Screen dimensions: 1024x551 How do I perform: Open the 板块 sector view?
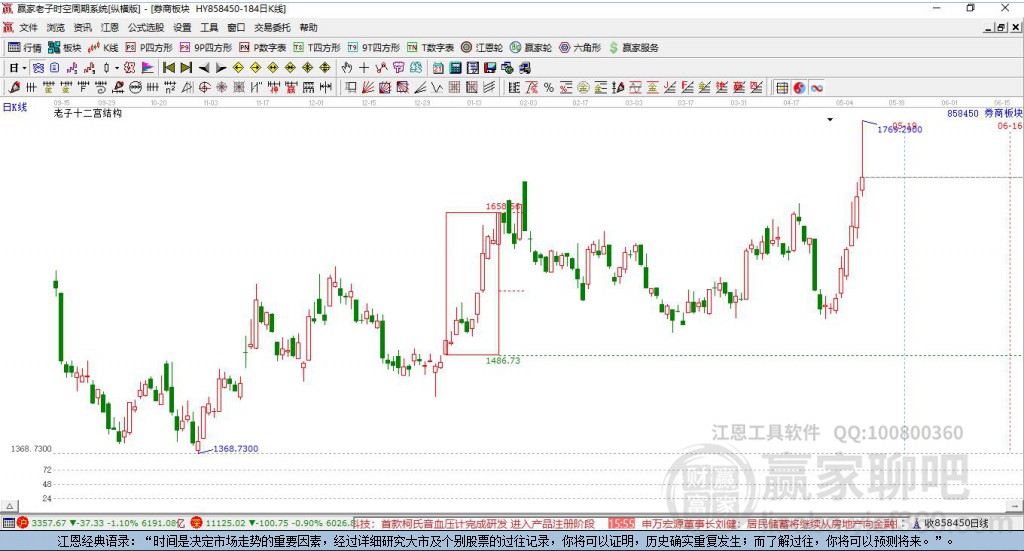[x=64, y=48]
